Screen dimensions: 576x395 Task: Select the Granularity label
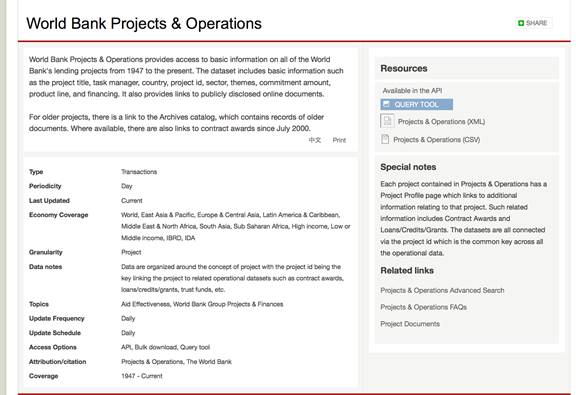pyautogui.click(x=46, y=252)
